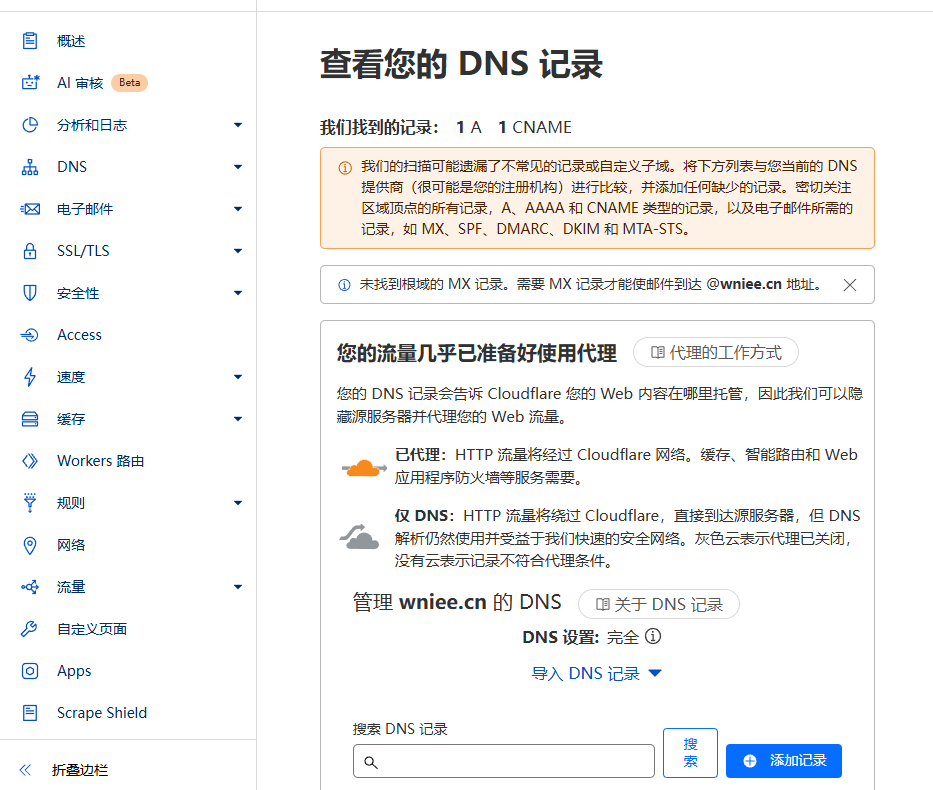Click the 1 CNAME record count

point(534,127)
